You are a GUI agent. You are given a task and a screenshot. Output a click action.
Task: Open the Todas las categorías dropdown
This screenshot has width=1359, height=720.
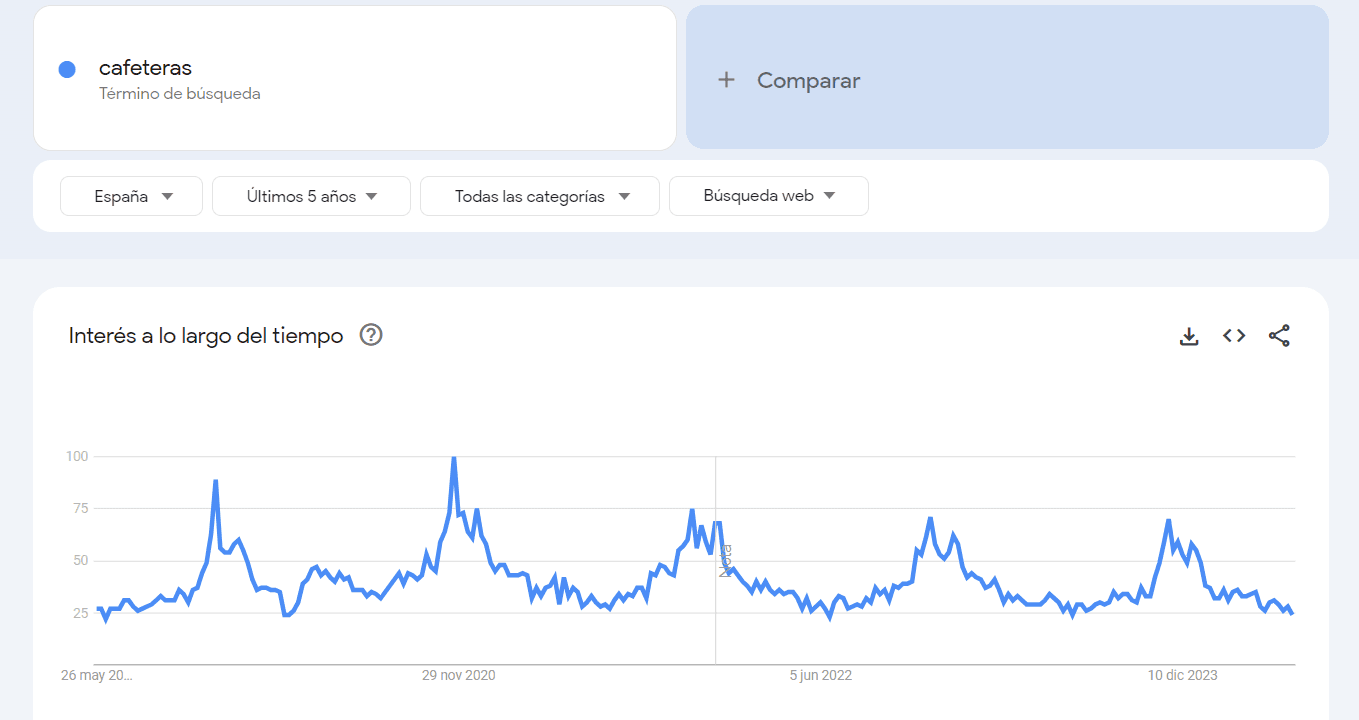click(x=540, y=196)
